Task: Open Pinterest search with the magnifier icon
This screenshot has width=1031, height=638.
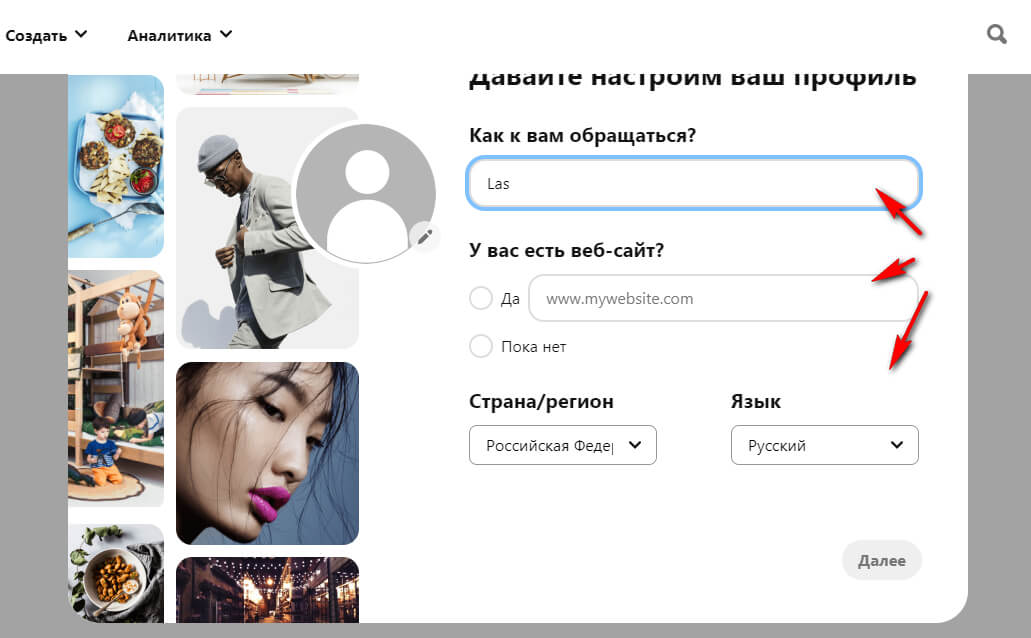Action: coord(995,33)
